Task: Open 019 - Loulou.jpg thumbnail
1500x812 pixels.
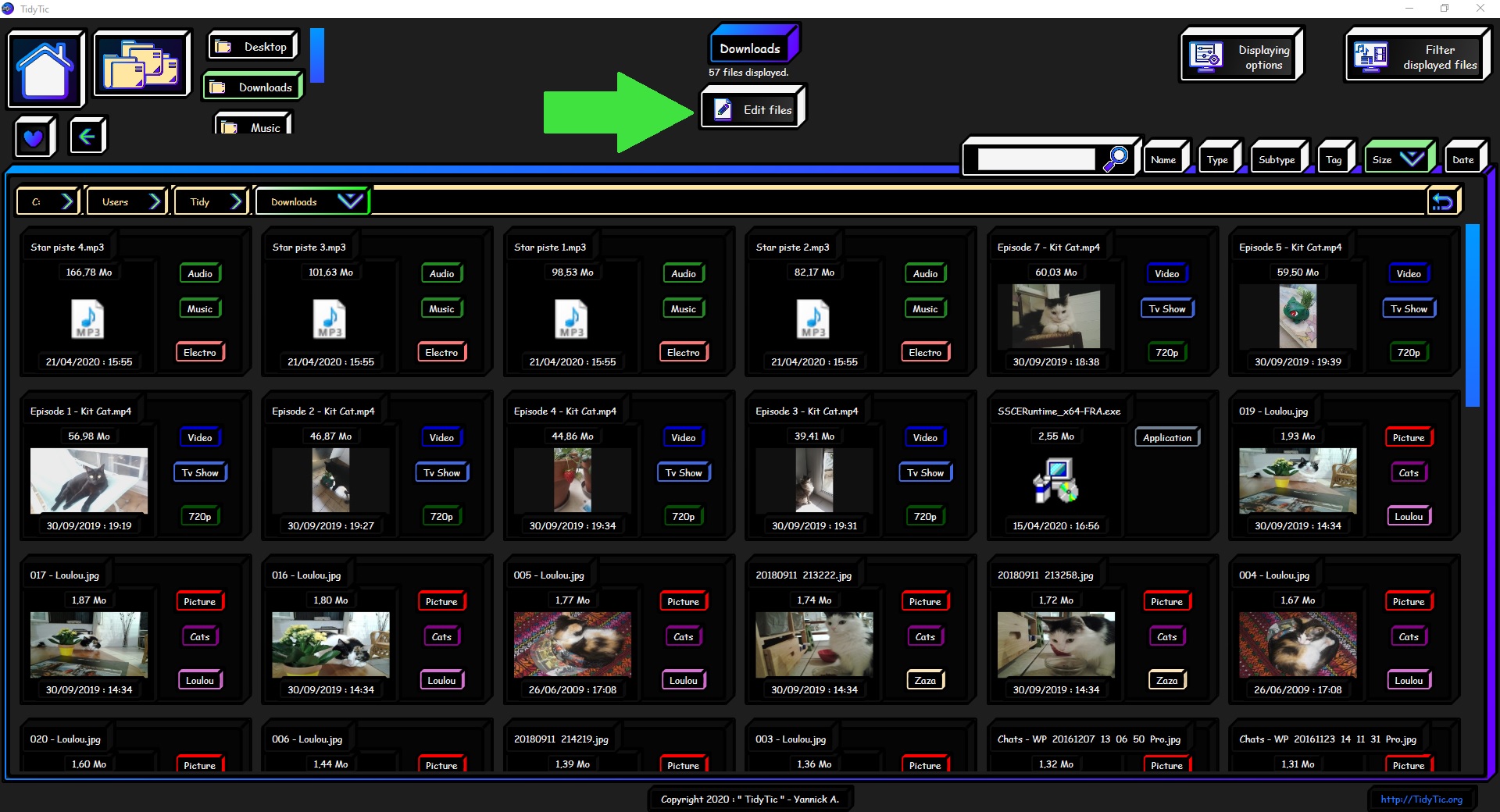Action: [x=1298, y=480]
